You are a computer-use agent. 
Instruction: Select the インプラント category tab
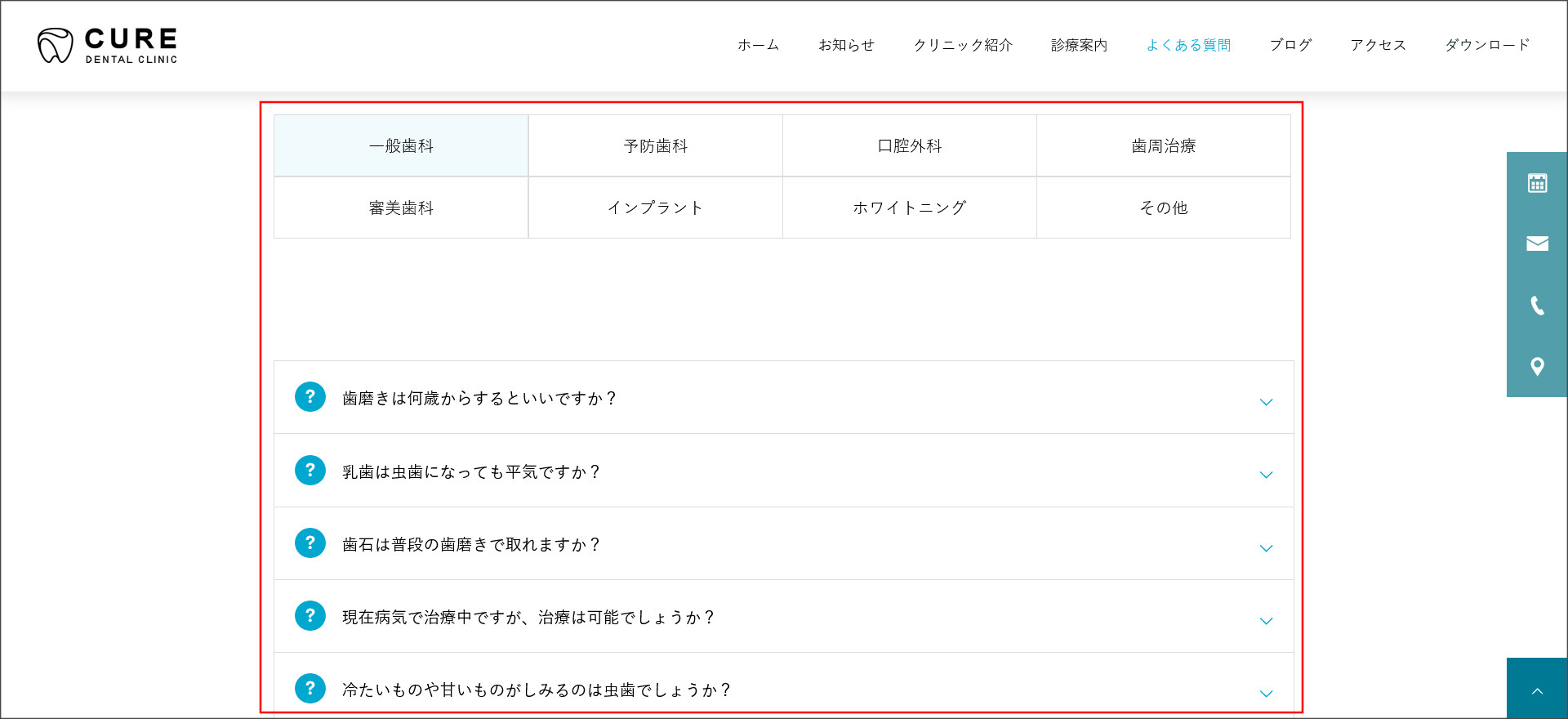pos(655,208)
